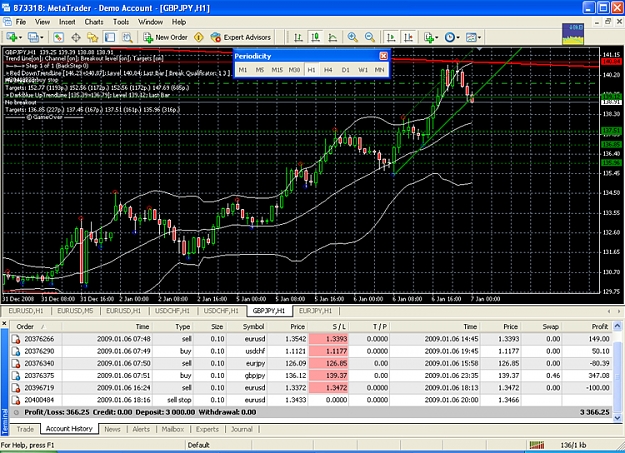The image size is (625, 453).
Task: Expand the Periods dropdown arrow
Action: (x=458, y=38)
